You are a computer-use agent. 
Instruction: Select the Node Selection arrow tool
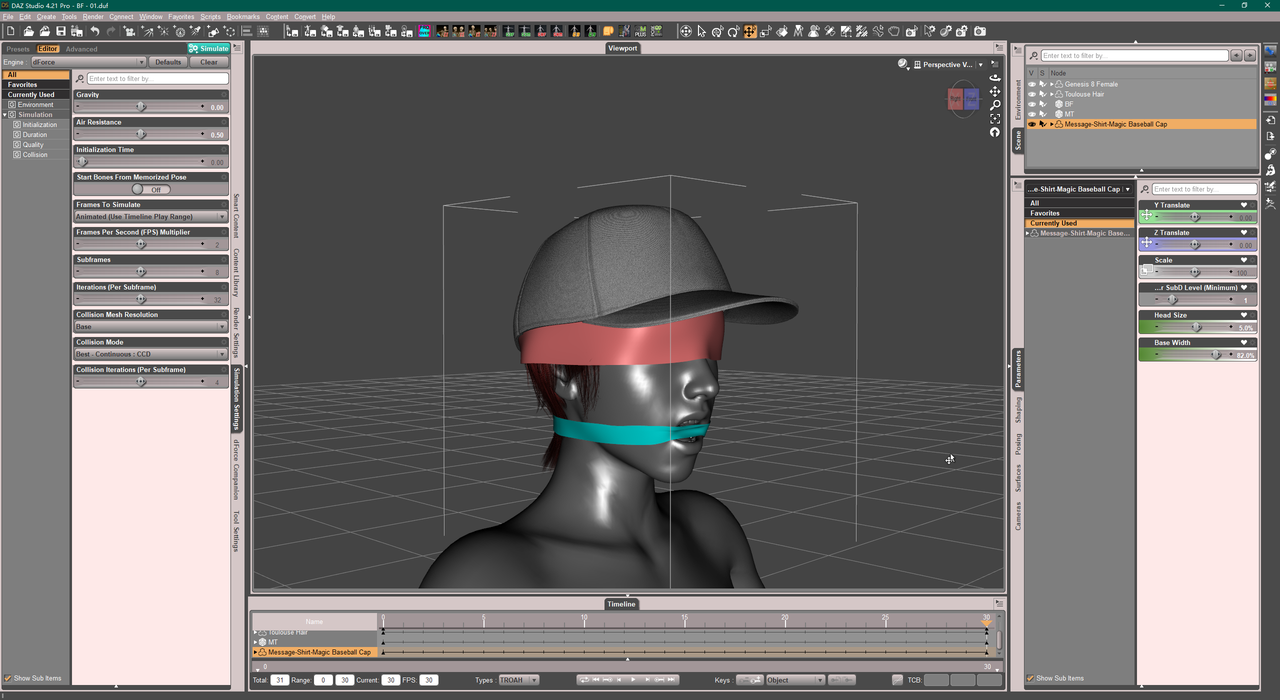pyautogui.click(x=701, y=32)
